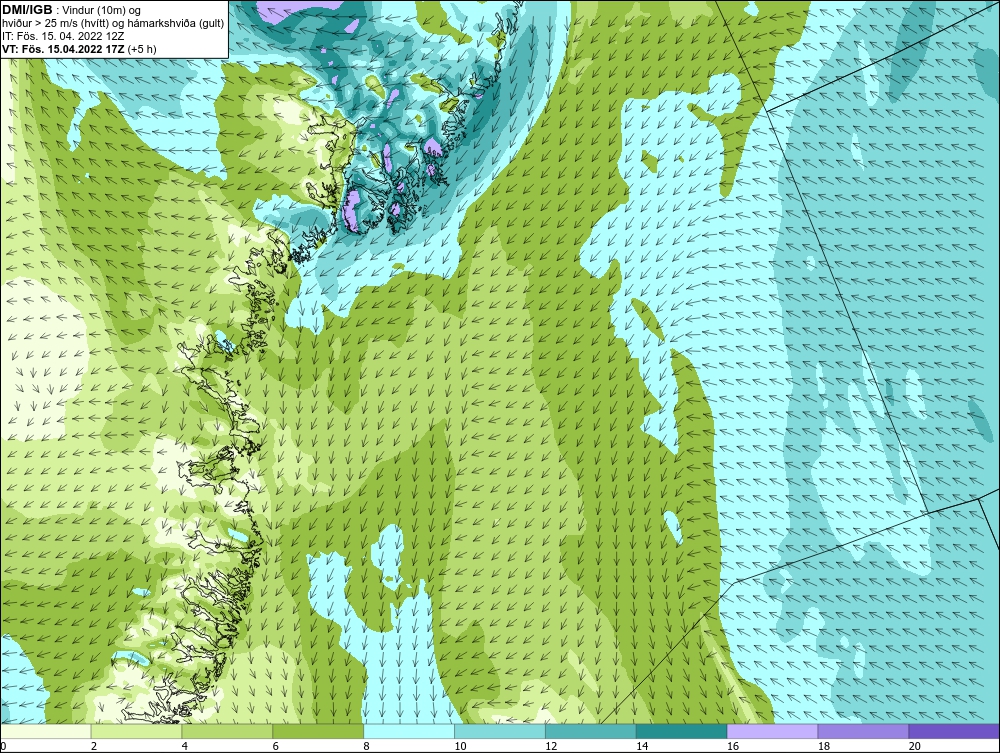Click the 4–6 m/s legend color swatch
Image resolution: width=1000 pixels, height=753 pixels.
(227, 731)
